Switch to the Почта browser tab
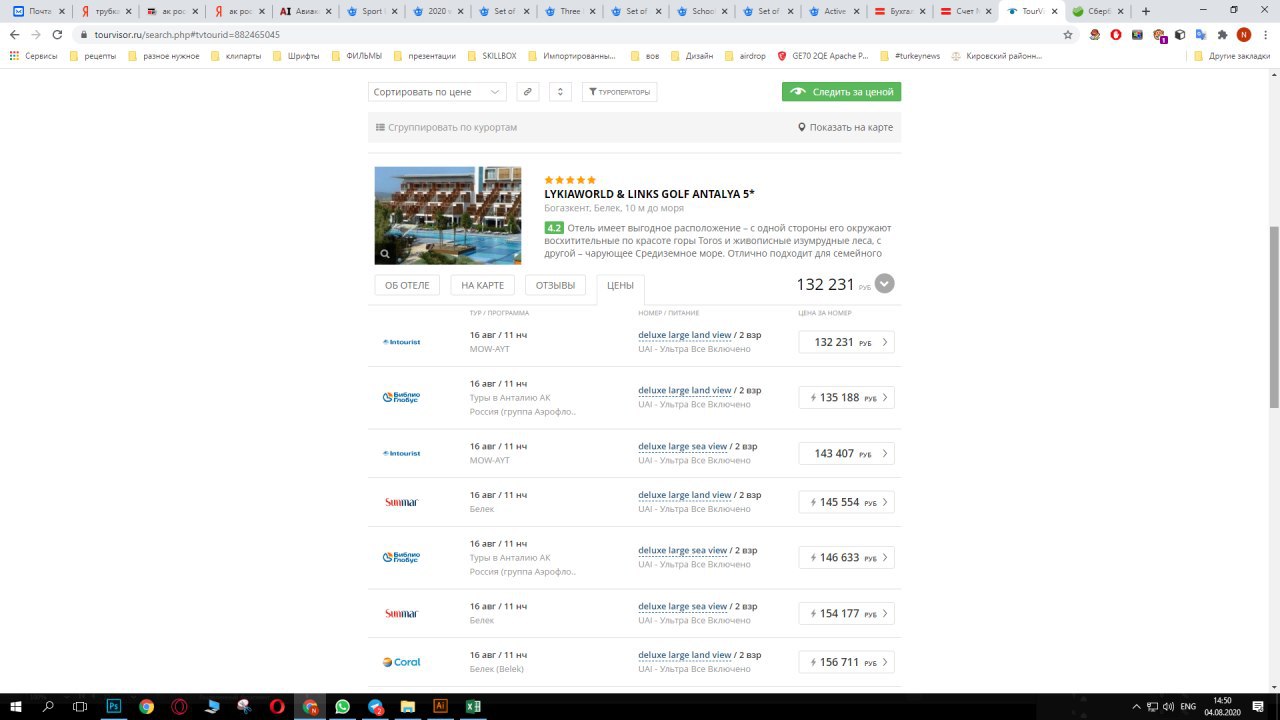Image resolution: width=1280 pixels, height=720 pixels. (38, 11)
